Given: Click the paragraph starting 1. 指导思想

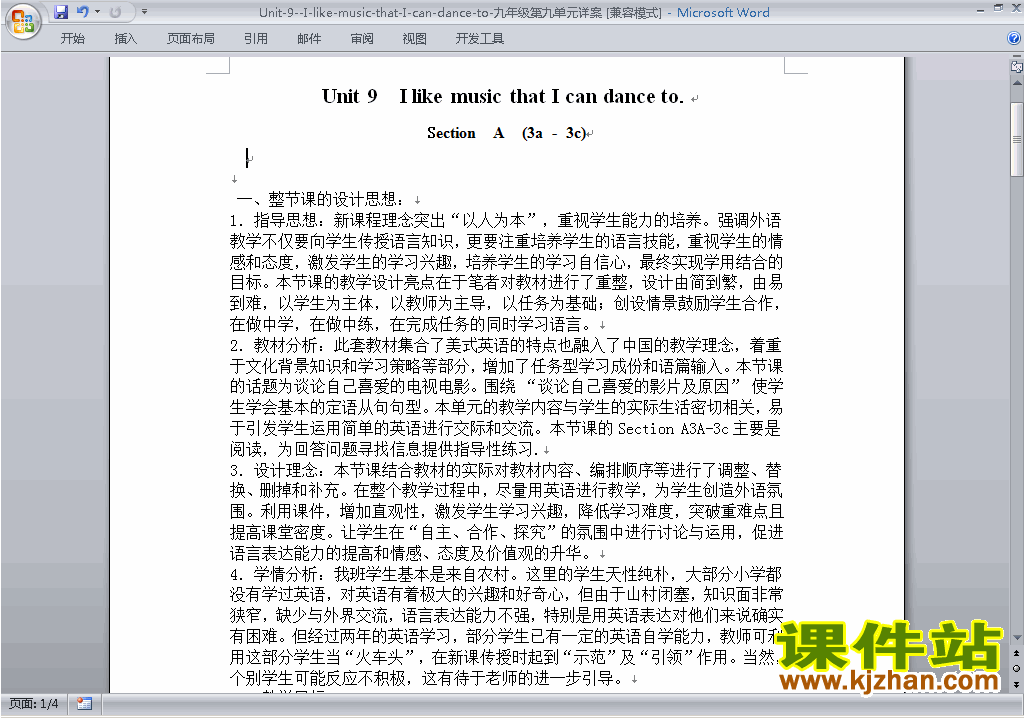Looking at the screenshot, I should (506, 272).
